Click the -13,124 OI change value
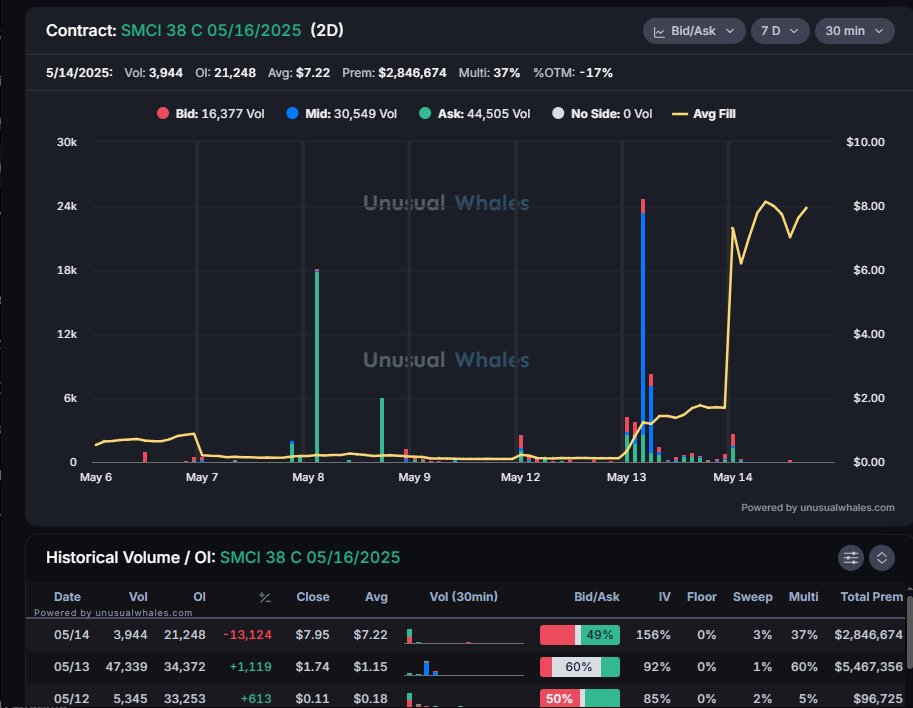This screenshot has height=708, width=913. point(247,635)
